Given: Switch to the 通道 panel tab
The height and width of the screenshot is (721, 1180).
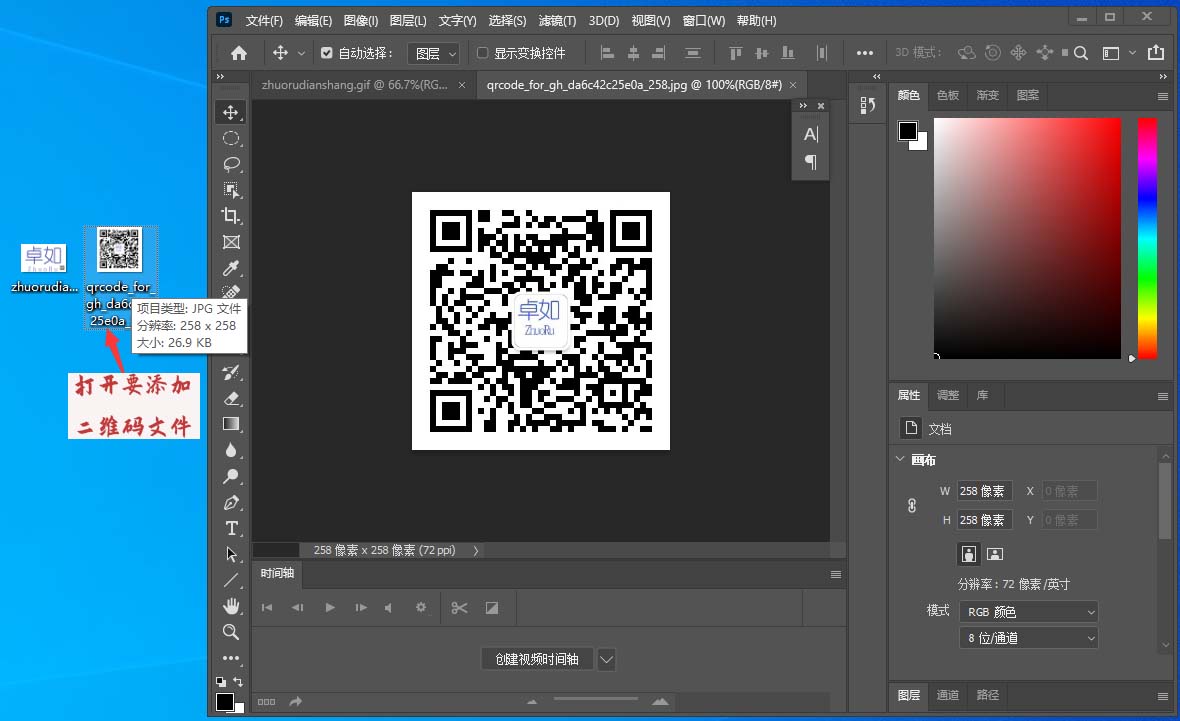Looking at the screenshot, I should pyautogui.click(x=948, y=695).
